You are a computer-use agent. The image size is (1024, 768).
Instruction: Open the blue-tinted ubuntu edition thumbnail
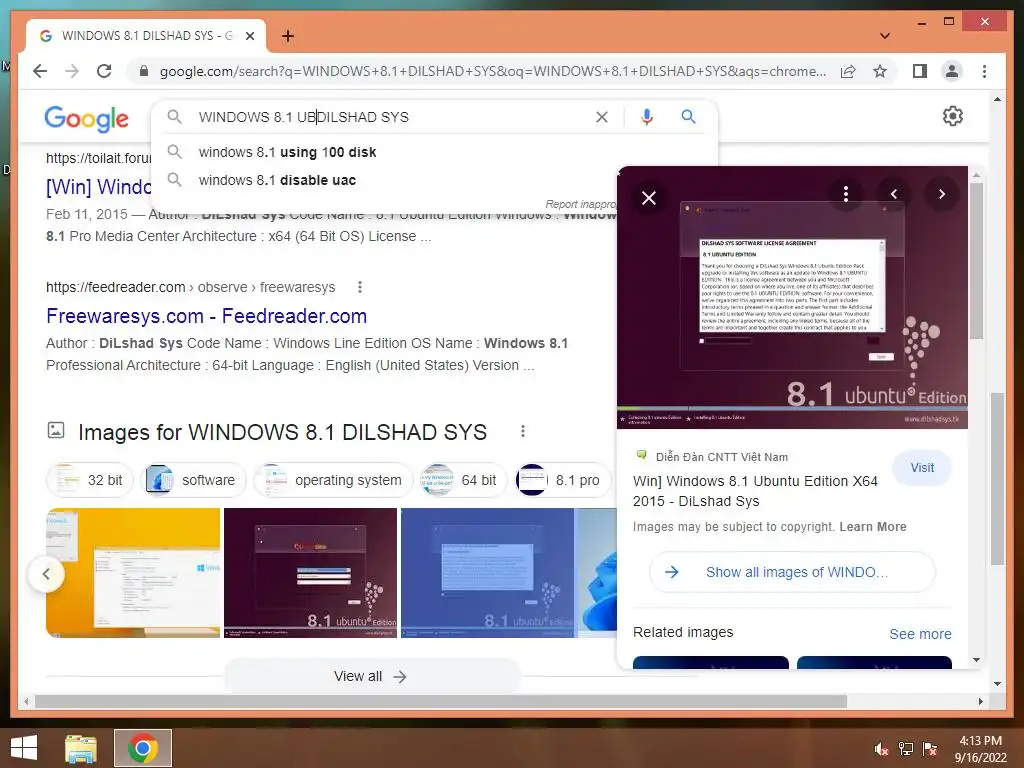click(487, 573)
